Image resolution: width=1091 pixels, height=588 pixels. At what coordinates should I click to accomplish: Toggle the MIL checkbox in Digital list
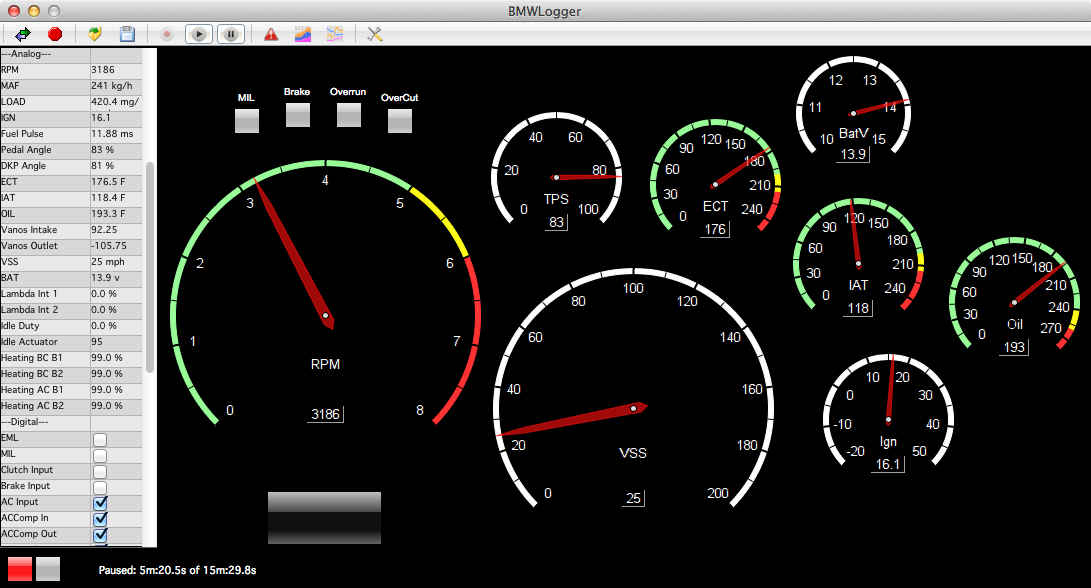click(x=100, y=455)
